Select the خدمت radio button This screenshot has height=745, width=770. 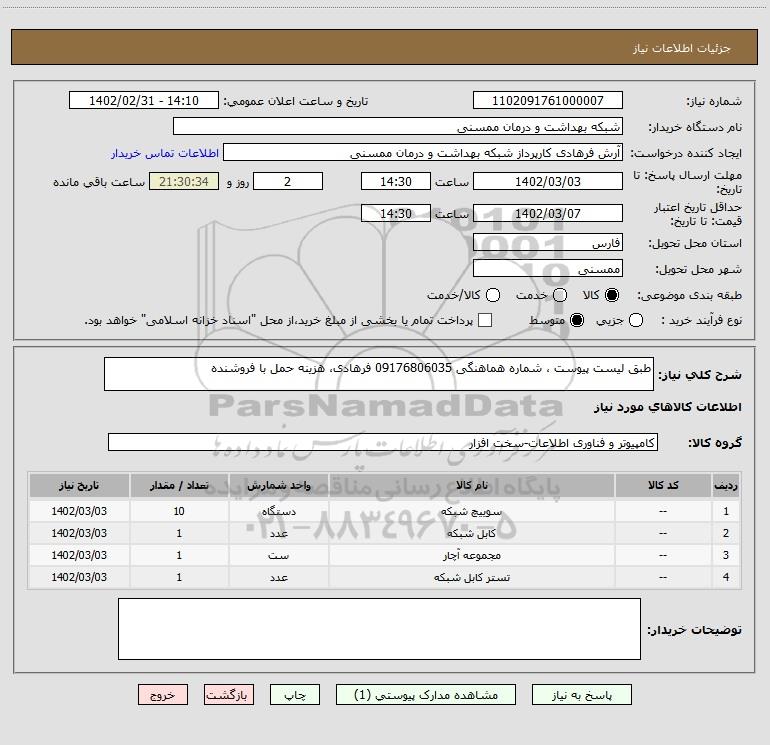point(560,295)
